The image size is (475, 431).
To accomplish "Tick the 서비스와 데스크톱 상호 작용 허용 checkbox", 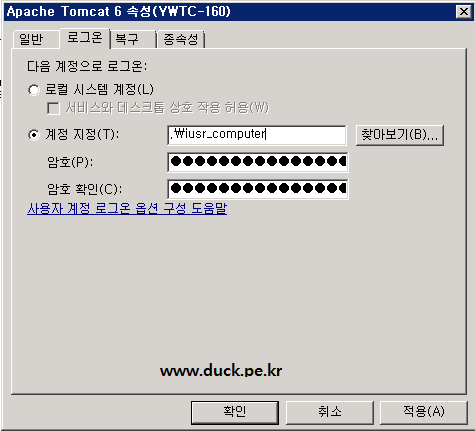I will pyautogui.click(x=53, y=108).
